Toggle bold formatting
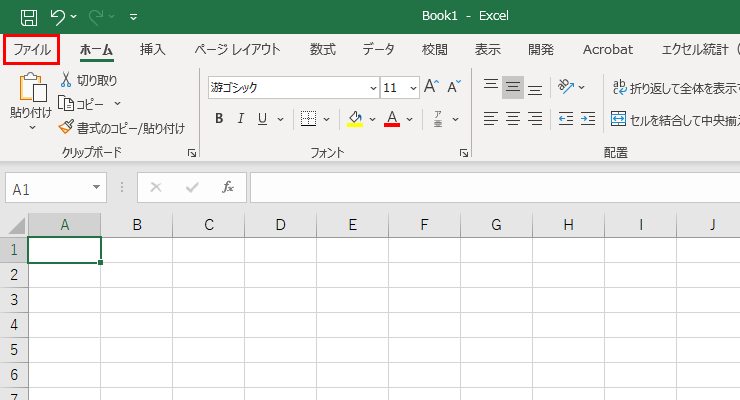Image resolution: width=740 pixels, height=400 pixels. coord(219,119)
